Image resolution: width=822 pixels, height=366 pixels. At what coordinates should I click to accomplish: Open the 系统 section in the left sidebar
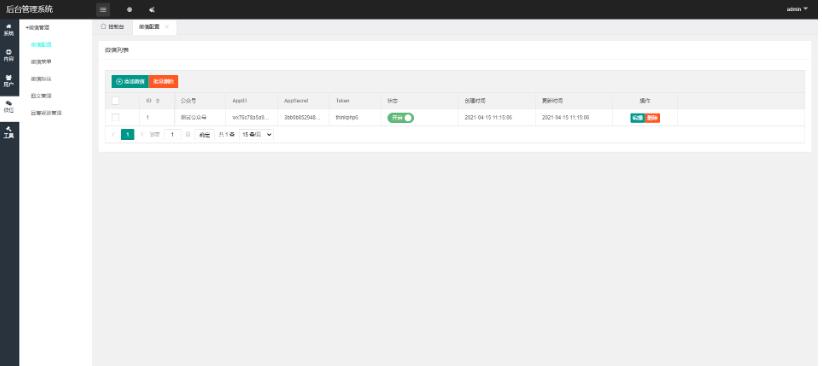pos(9,29)
